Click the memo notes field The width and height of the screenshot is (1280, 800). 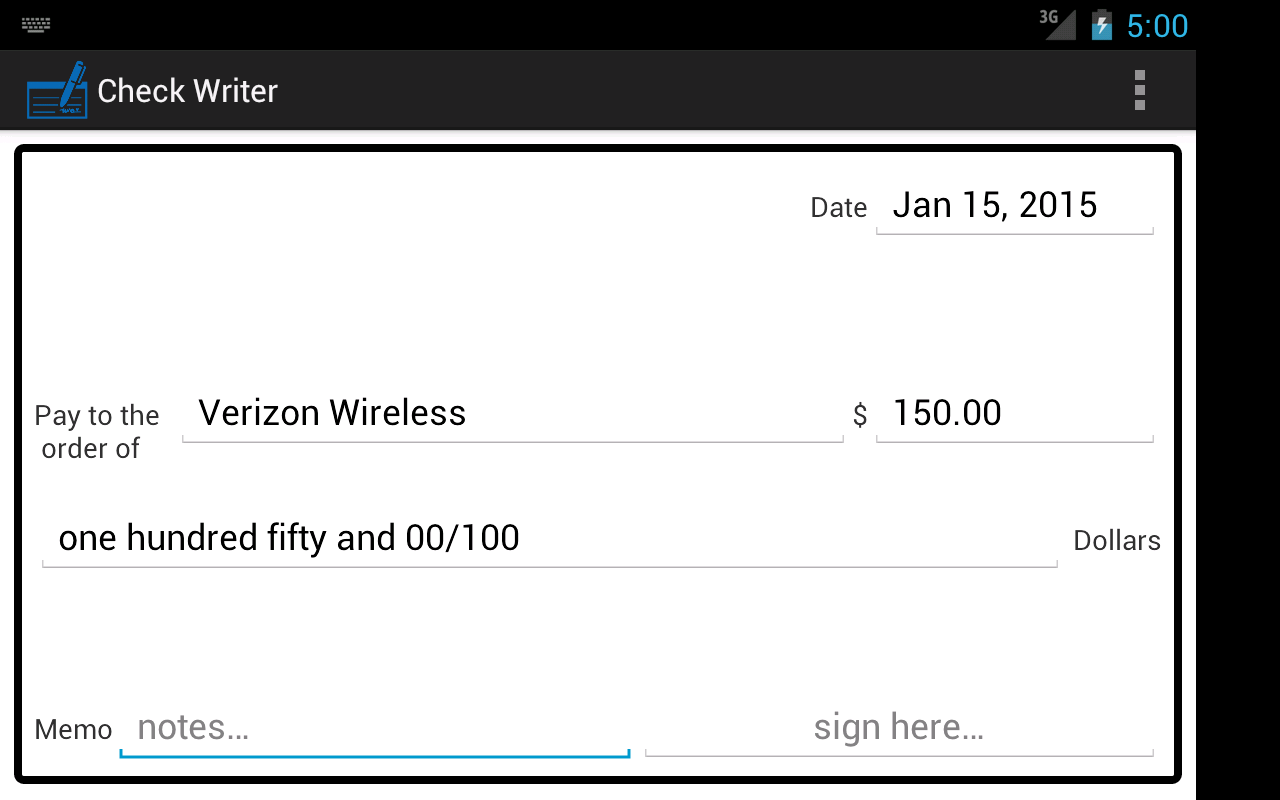point(374,728)
